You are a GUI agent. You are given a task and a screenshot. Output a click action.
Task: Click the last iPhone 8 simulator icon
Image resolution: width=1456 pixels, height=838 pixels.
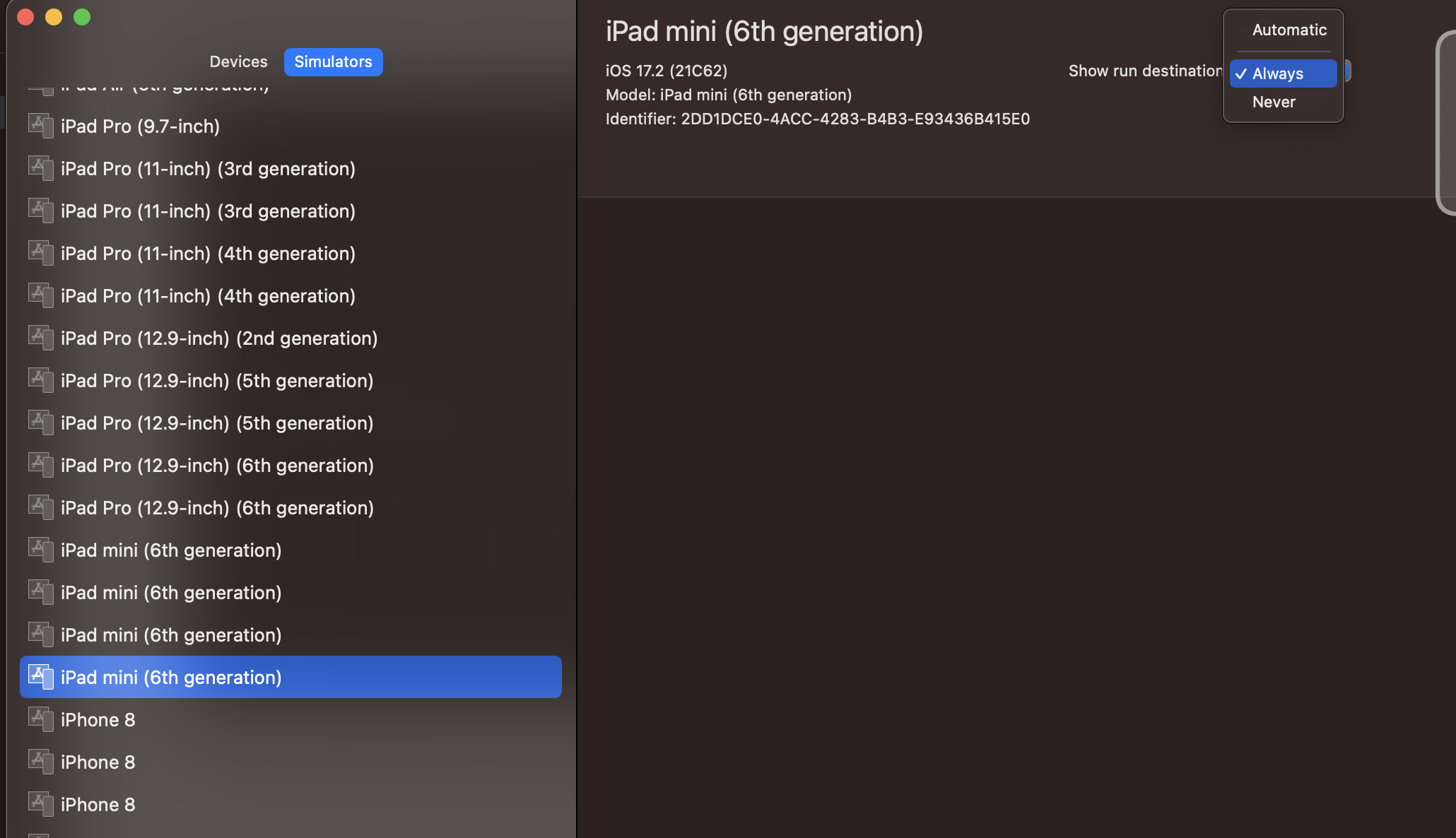tap(41, 804)
